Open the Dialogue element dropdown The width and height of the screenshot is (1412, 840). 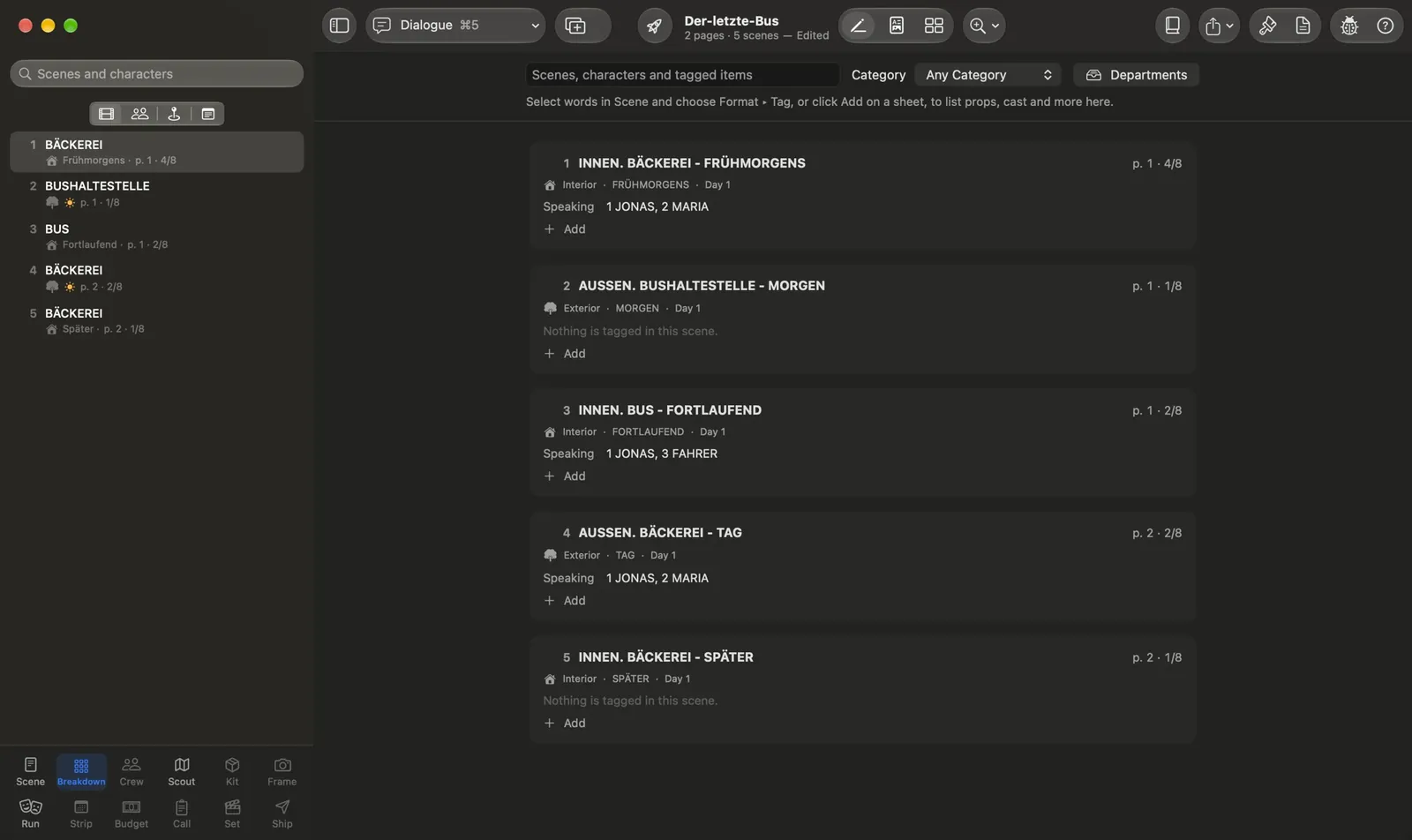(455, 26)
